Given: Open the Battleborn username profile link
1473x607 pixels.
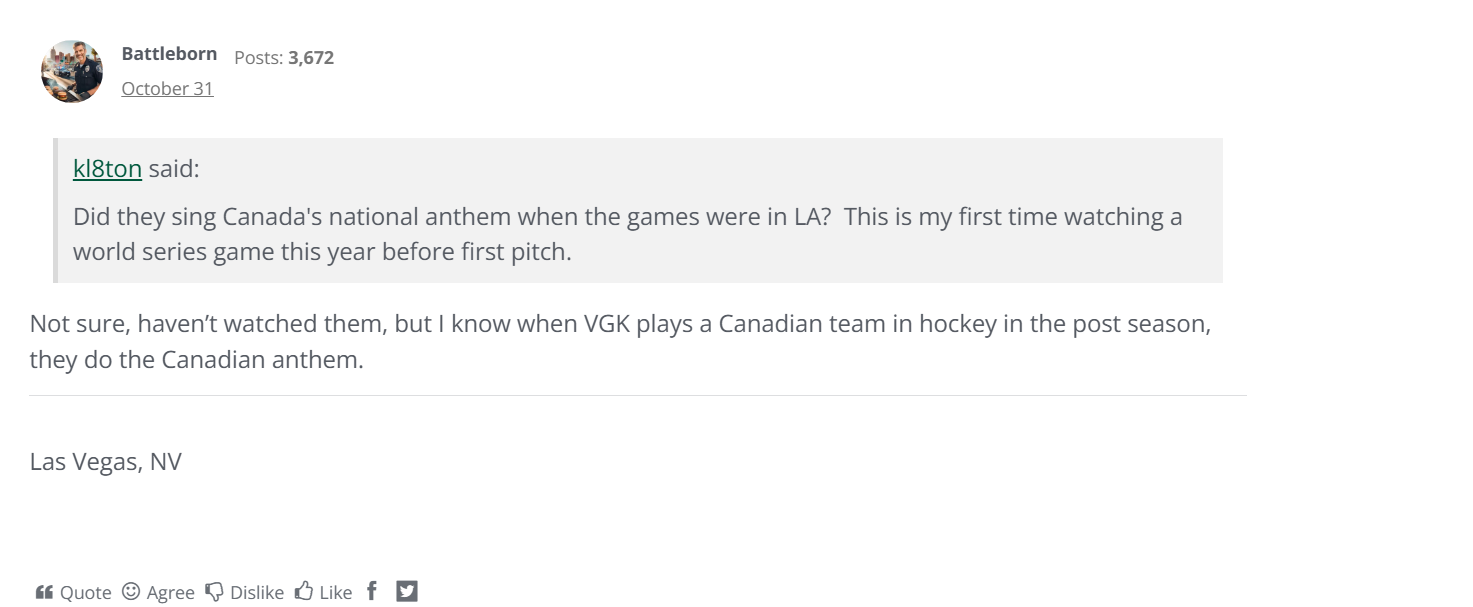Looking at the screenshot, I should (x=169, y=54).
